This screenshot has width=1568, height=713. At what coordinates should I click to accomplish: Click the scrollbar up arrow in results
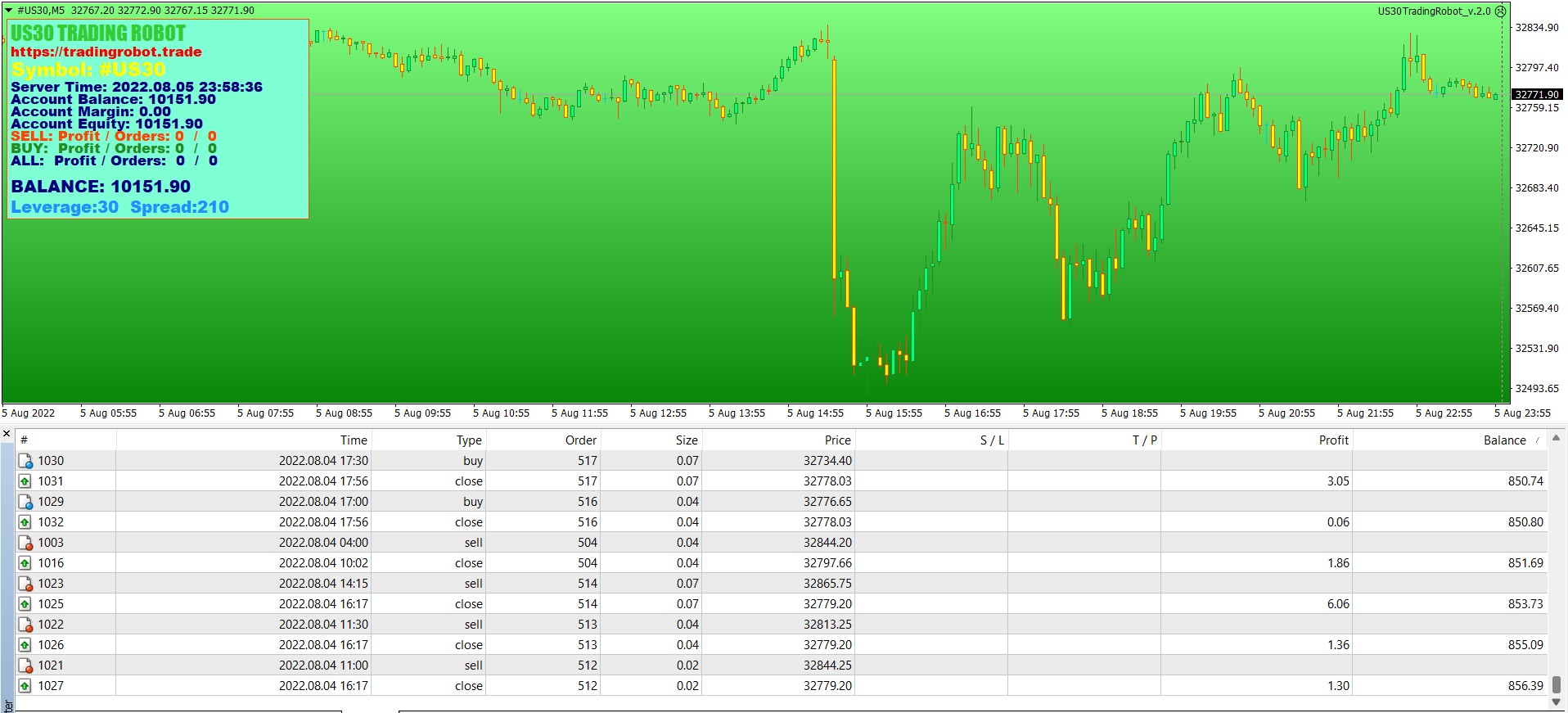click(x=1557, y=438)
